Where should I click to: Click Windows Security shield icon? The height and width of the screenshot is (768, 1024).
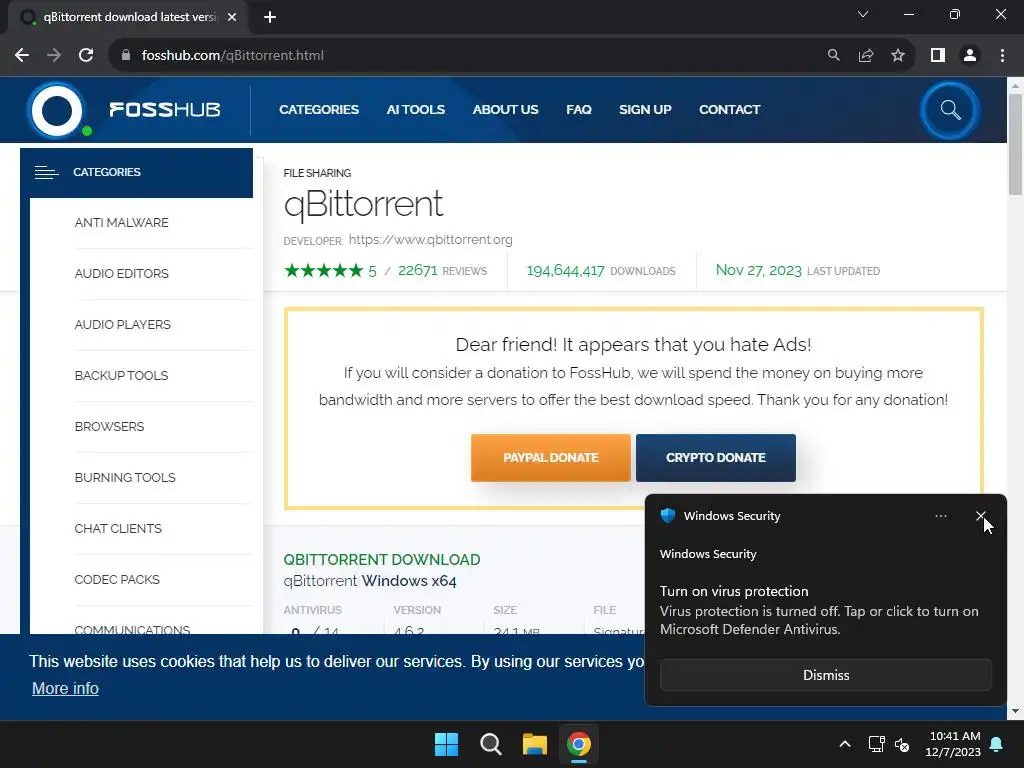tap(667, 515)
